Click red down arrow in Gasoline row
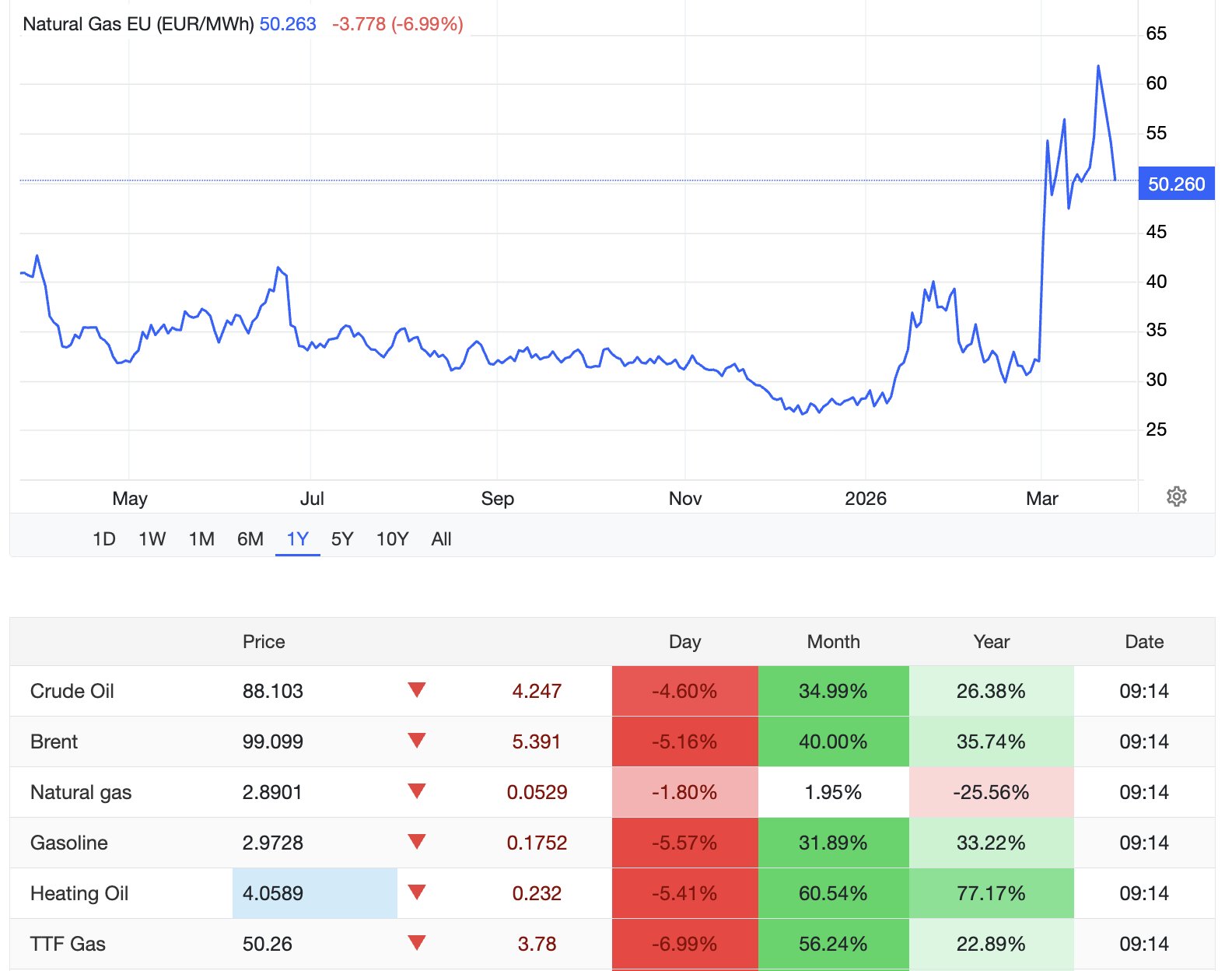This screenshot has width=1232, height=971. pyautogui.click(x=417, y=842)
